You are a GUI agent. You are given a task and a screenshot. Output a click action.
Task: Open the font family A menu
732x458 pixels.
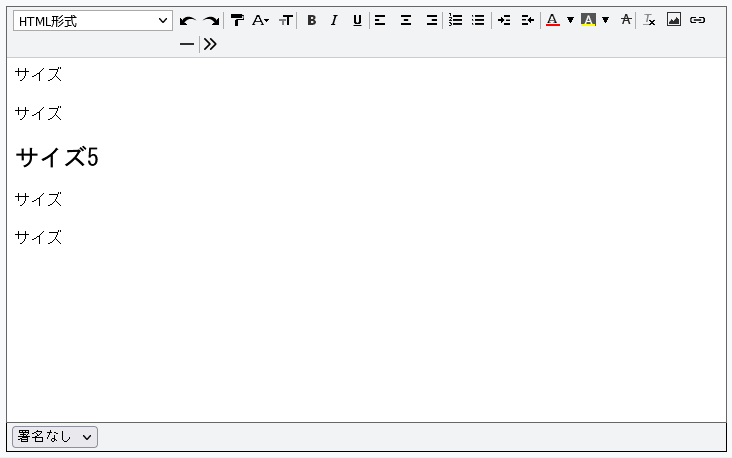pos(260,20)
